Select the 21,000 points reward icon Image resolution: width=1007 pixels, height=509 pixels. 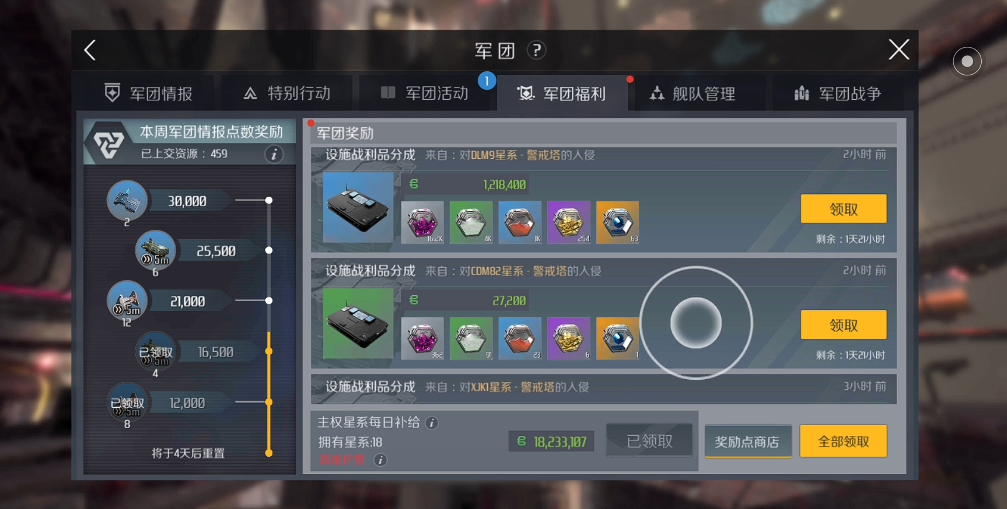(x=127, y=300)
